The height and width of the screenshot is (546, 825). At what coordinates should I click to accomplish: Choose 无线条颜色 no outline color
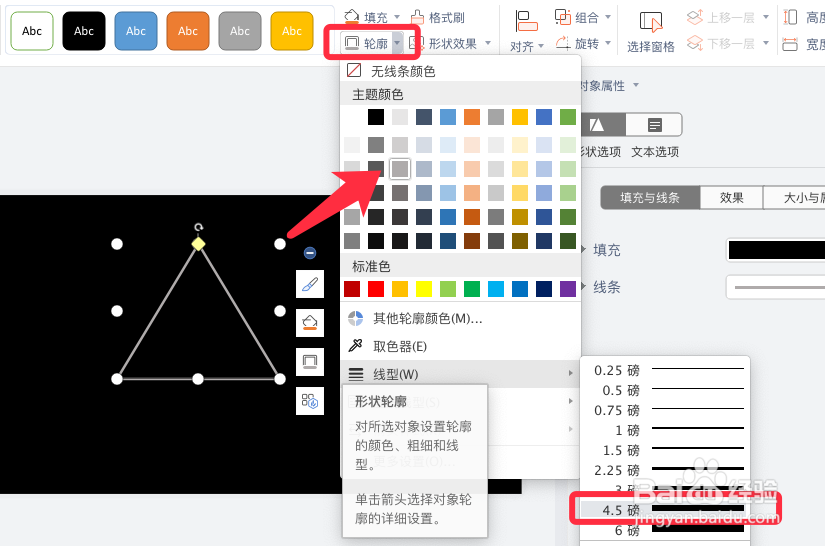click(x=460, y=70)
